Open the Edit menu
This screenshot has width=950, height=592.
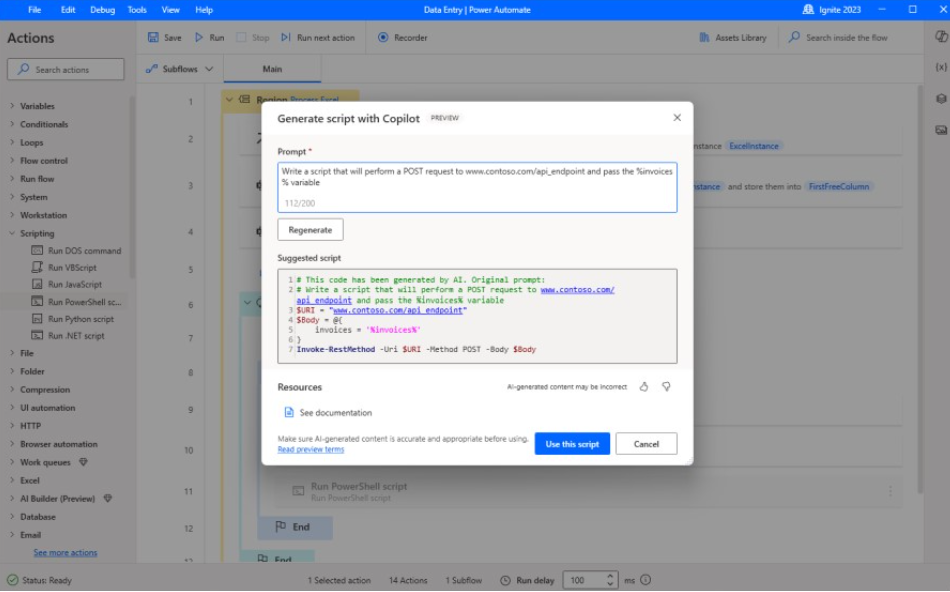point(68,10)
